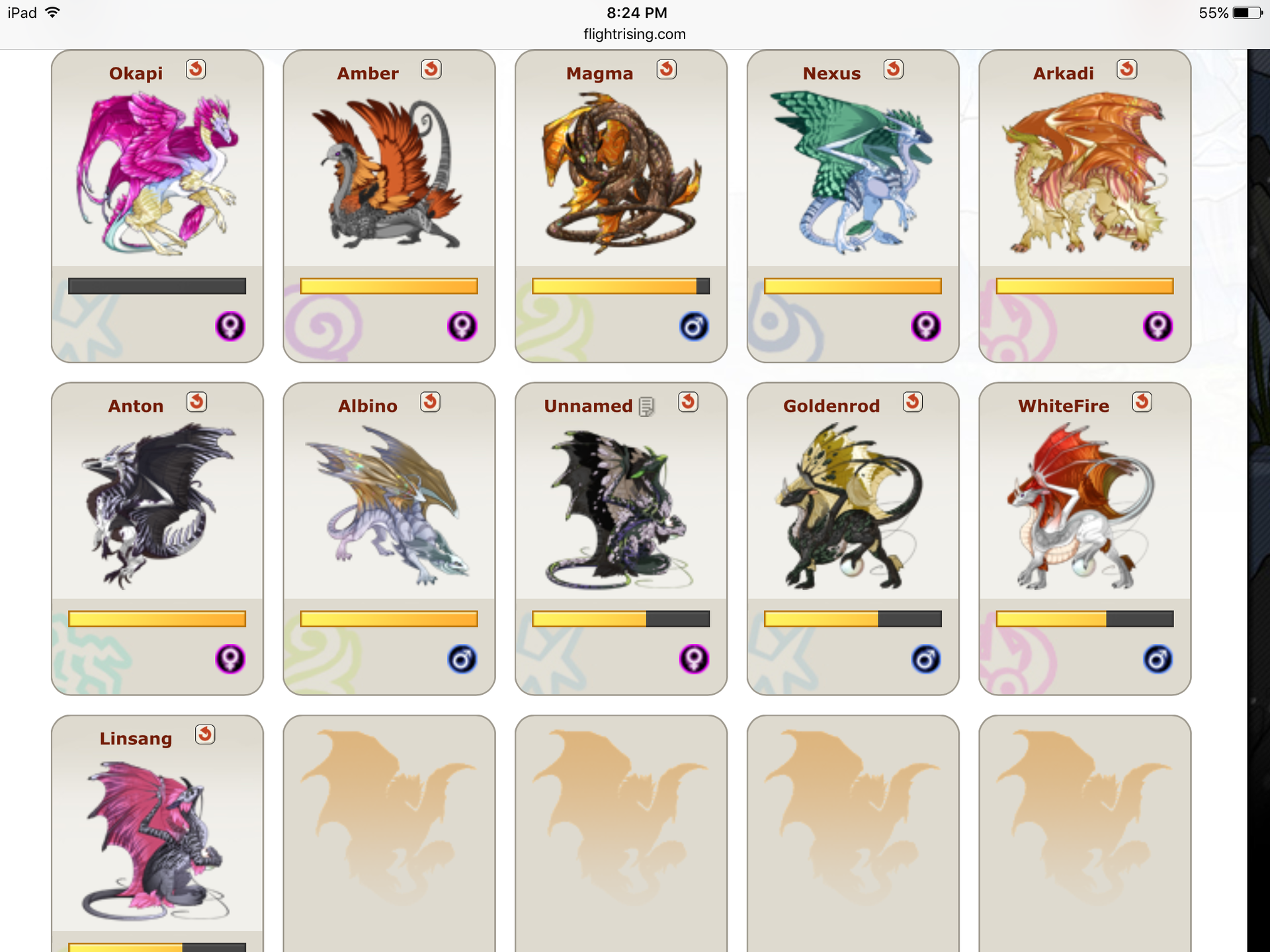1270x952 pixels.
Task: Click the red swirl icon beside Okapi
Action: coord(196,69)
